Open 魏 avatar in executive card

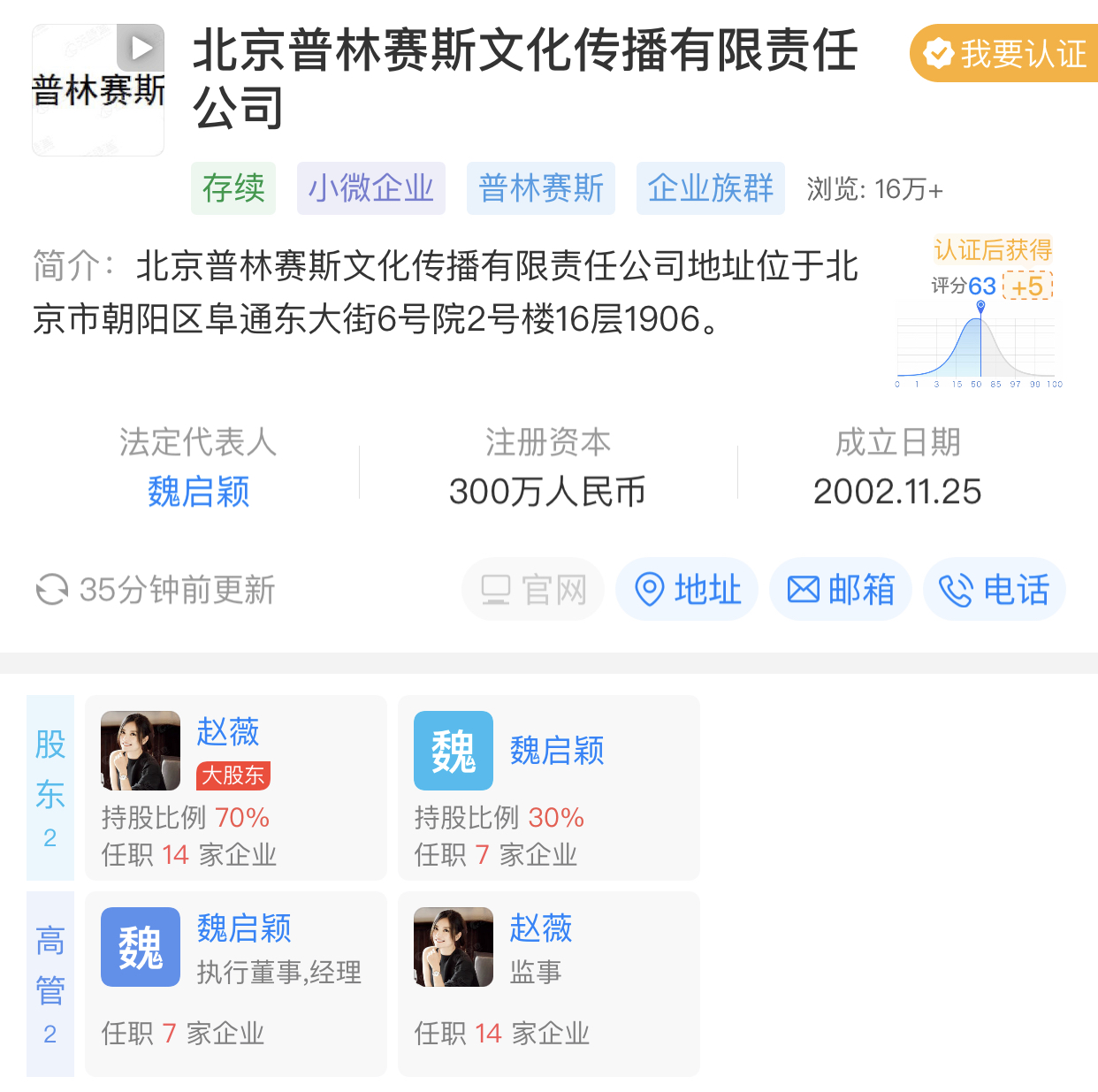pyautogui.click(x=141, y=947)
